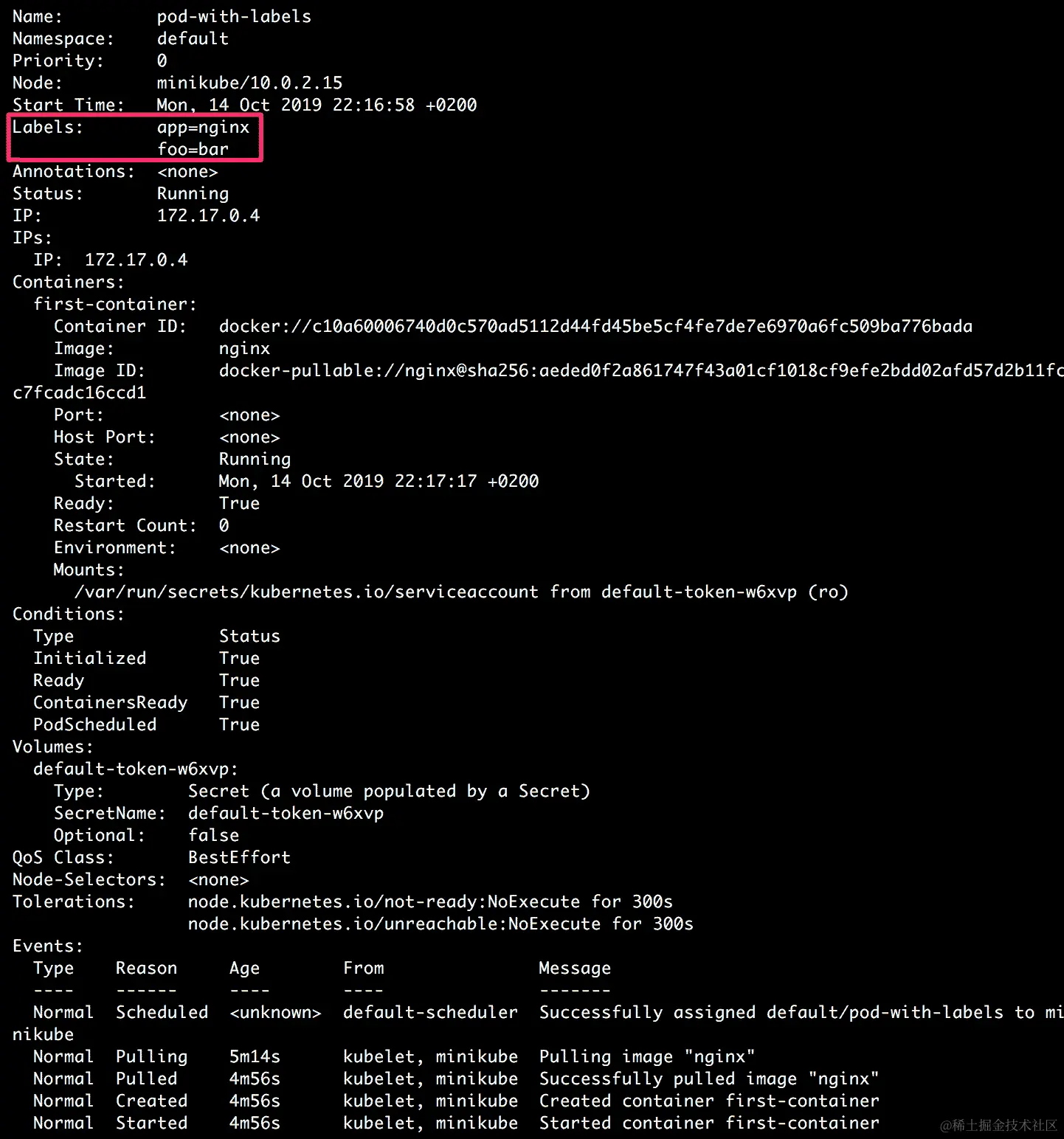Click the message 'Started container first-container'
The height and width of the screenshot is (1139, 1064).
click(x=709, y=1123)
